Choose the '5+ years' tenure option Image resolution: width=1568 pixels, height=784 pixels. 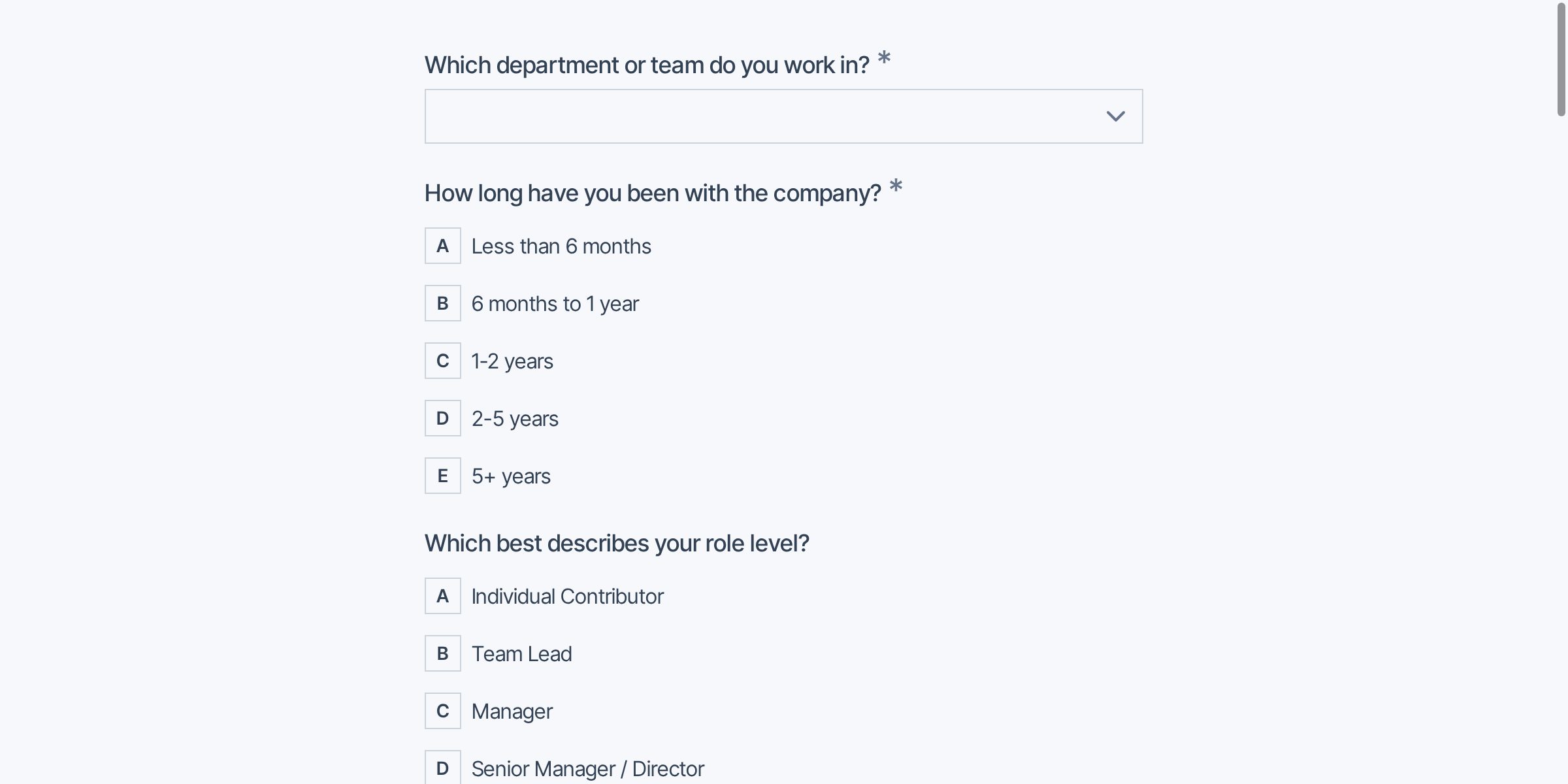(x=510, y=476)
